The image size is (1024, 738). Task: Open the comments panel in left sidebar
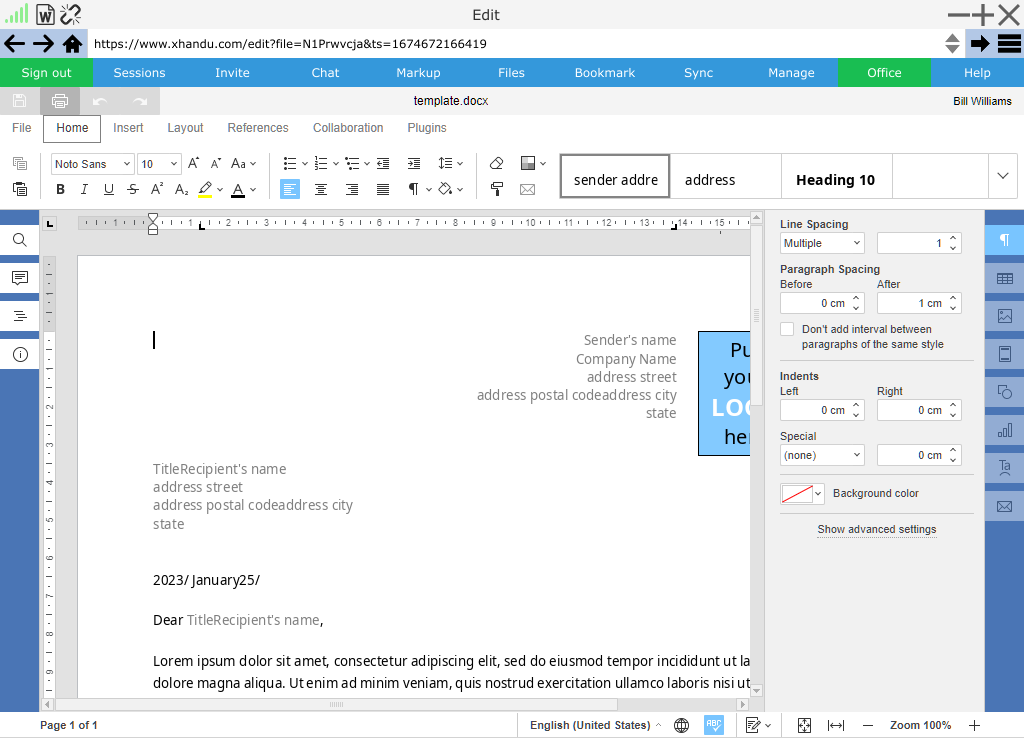tap(19, 278)
